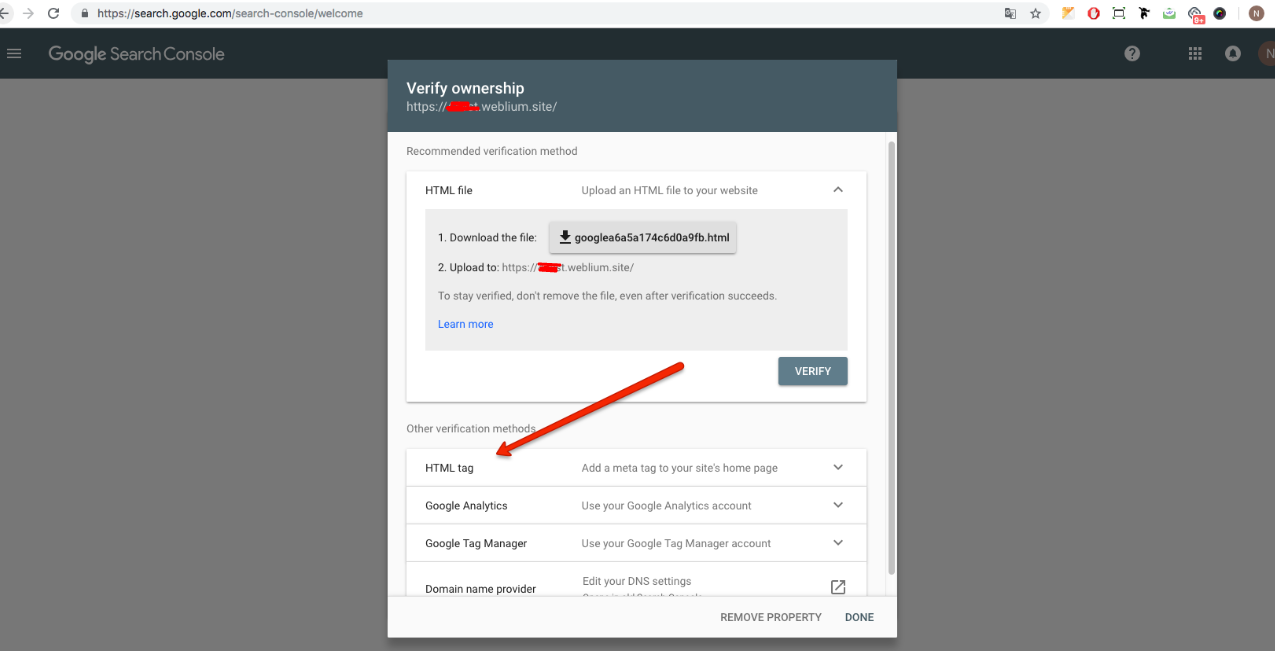This screenshot has height=651, width=1275.
Task: Click the Google Analytics label
Action: coord(466,506)
